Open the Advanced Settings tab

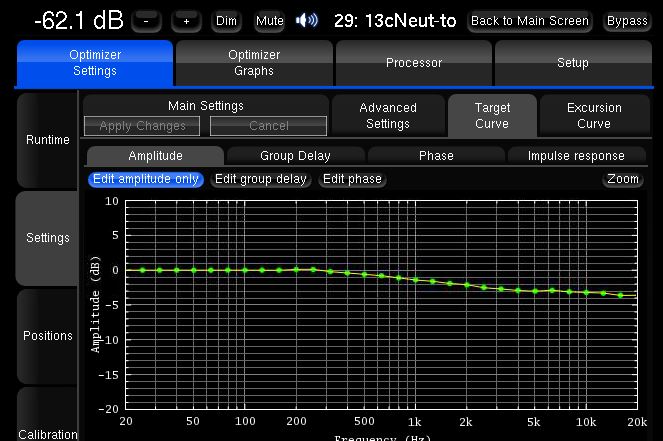[x=387, y=116]
